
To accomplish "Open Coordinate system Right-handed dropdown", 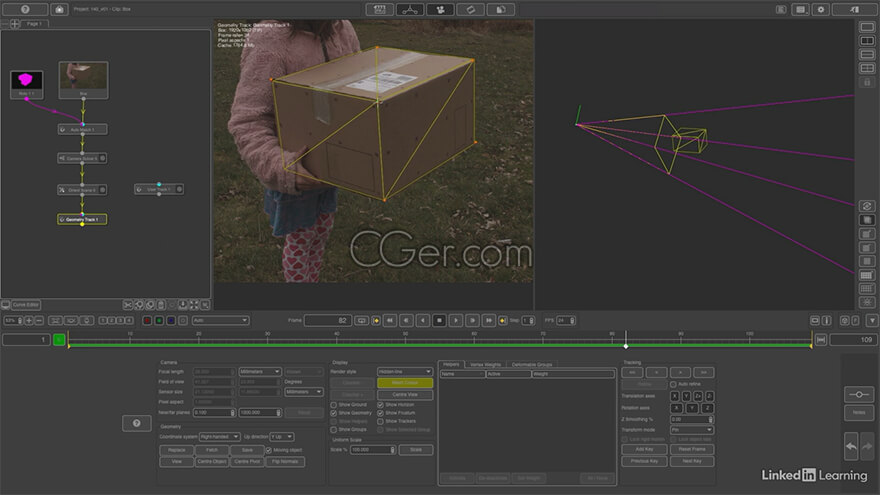I will (x=219, y=437).
